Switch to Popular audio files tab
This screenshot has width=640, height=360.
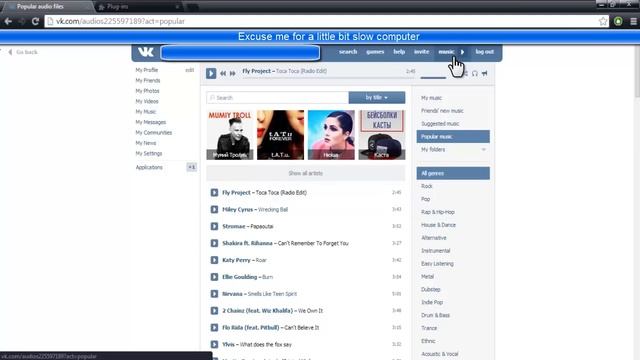pyautogui.click(x=46, y=7)
